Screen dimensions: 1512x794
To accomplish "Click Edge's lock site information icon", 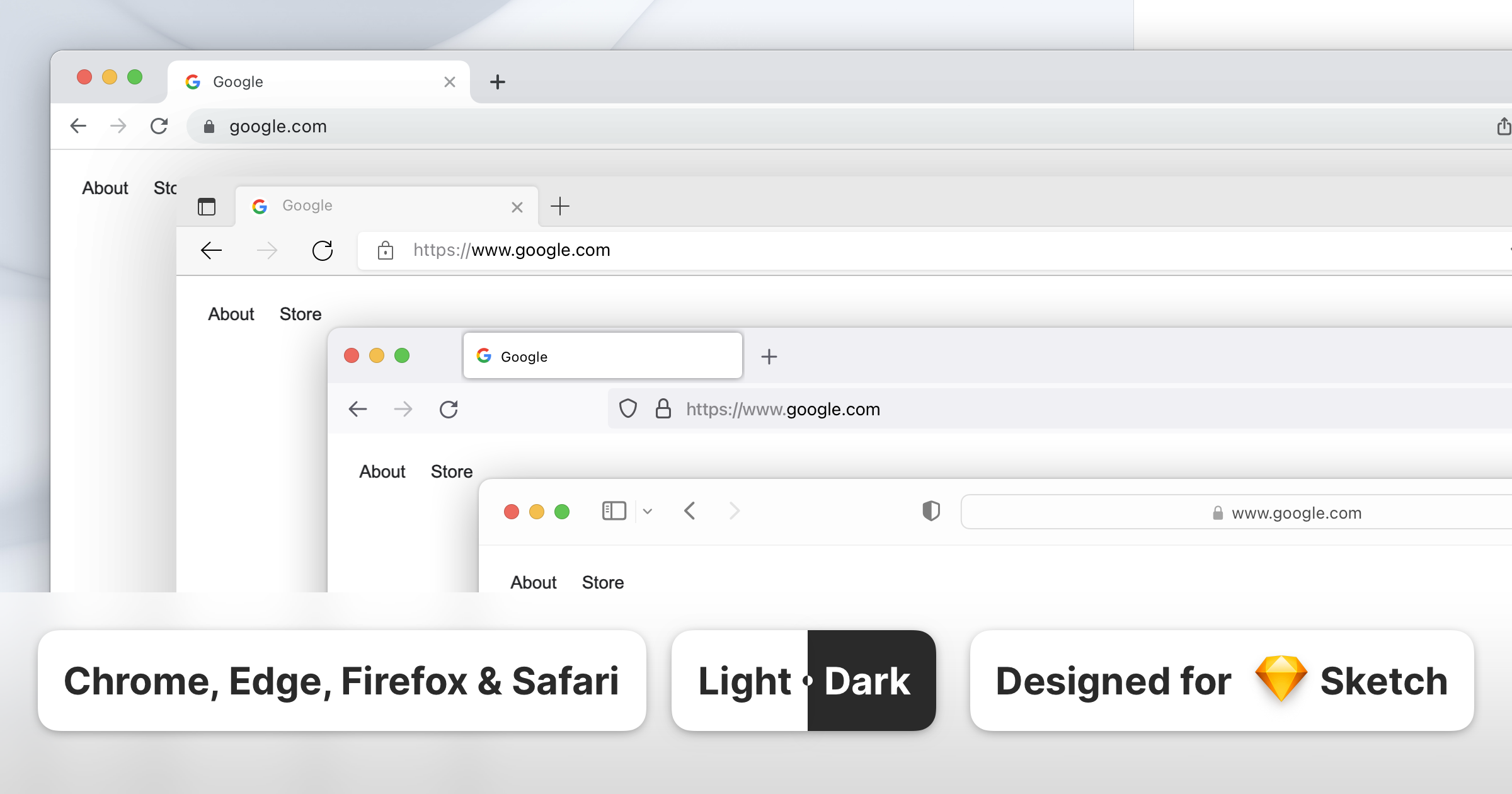I will [x=386, y=251].
